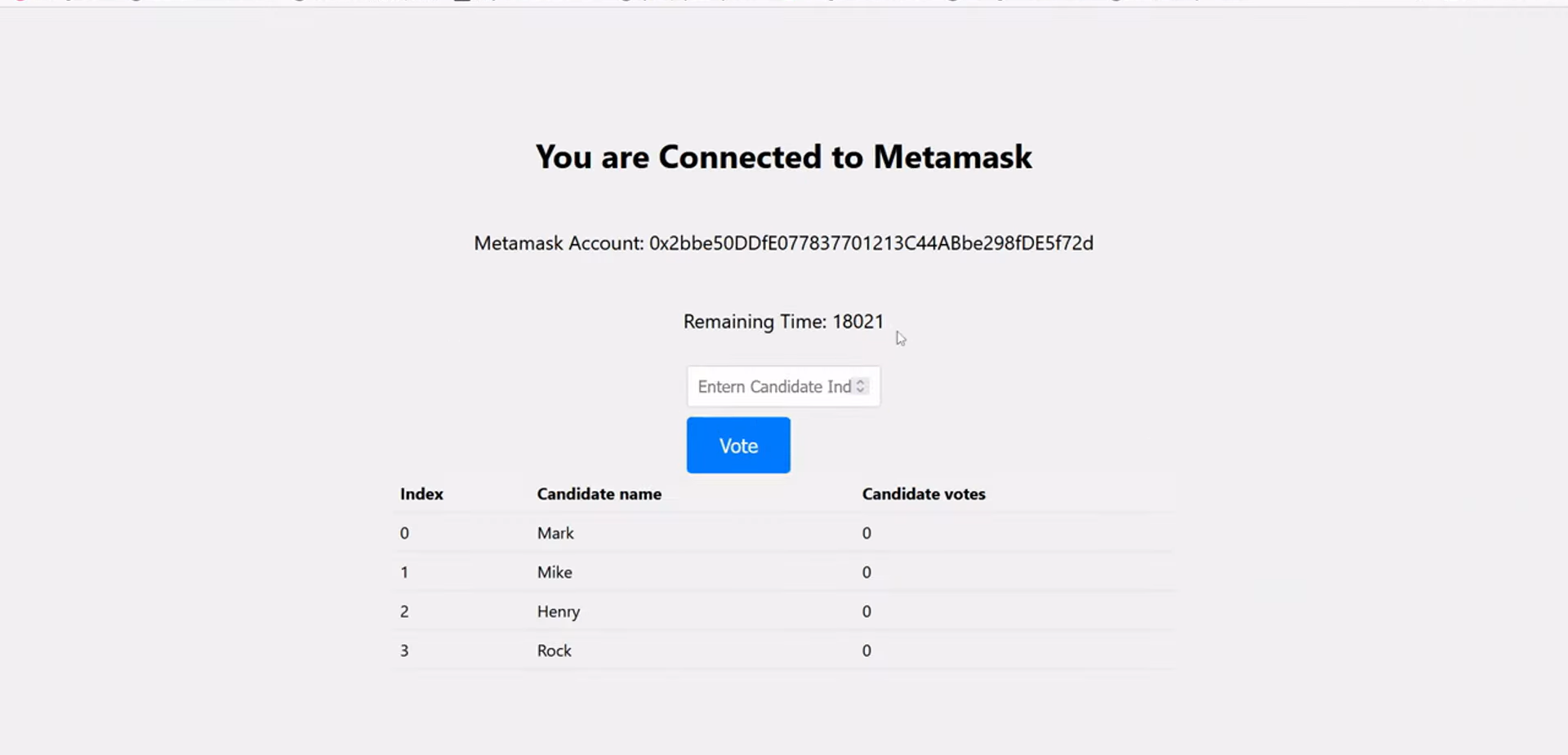Click the Candidate name column header

pos(599,494)
